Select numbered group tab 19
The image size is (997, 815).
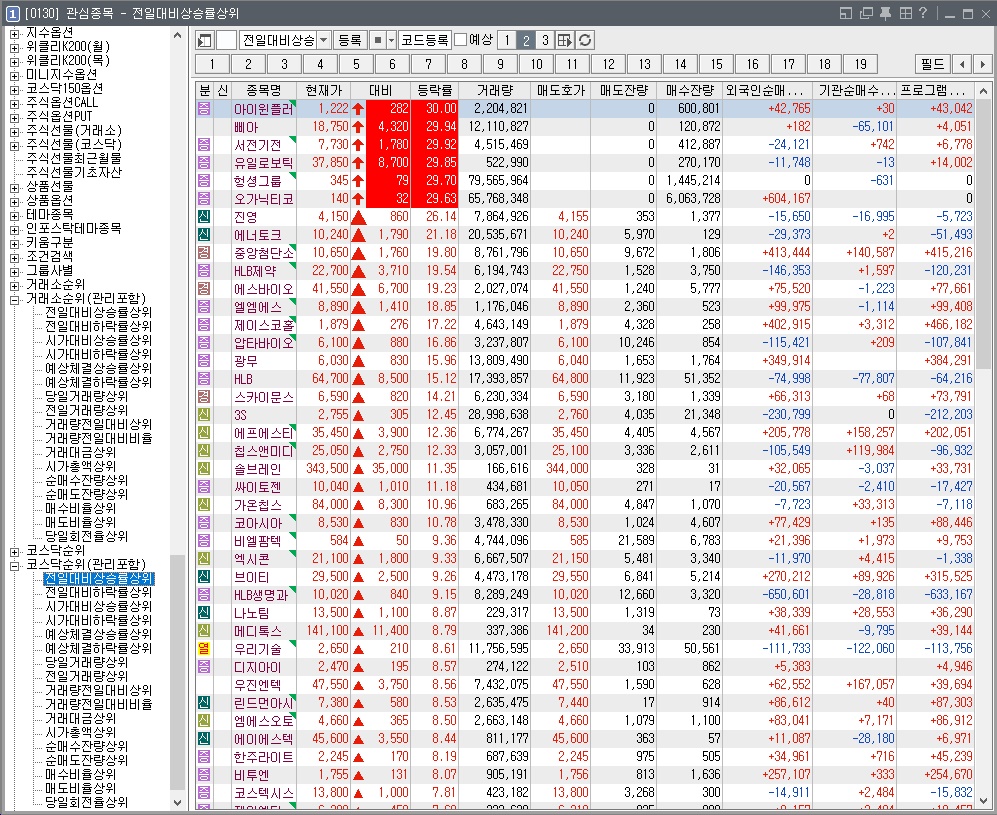coord(860,64)
